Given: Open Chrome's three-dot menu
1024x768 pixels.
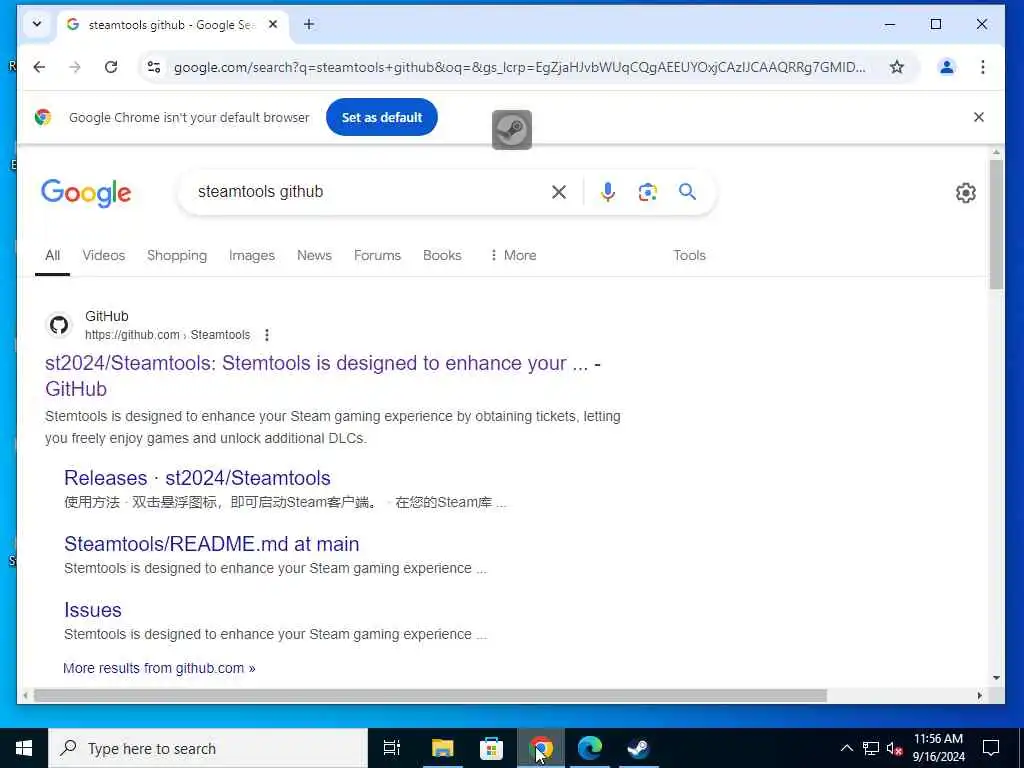Looking at the screenshot, I should (982, 67).
